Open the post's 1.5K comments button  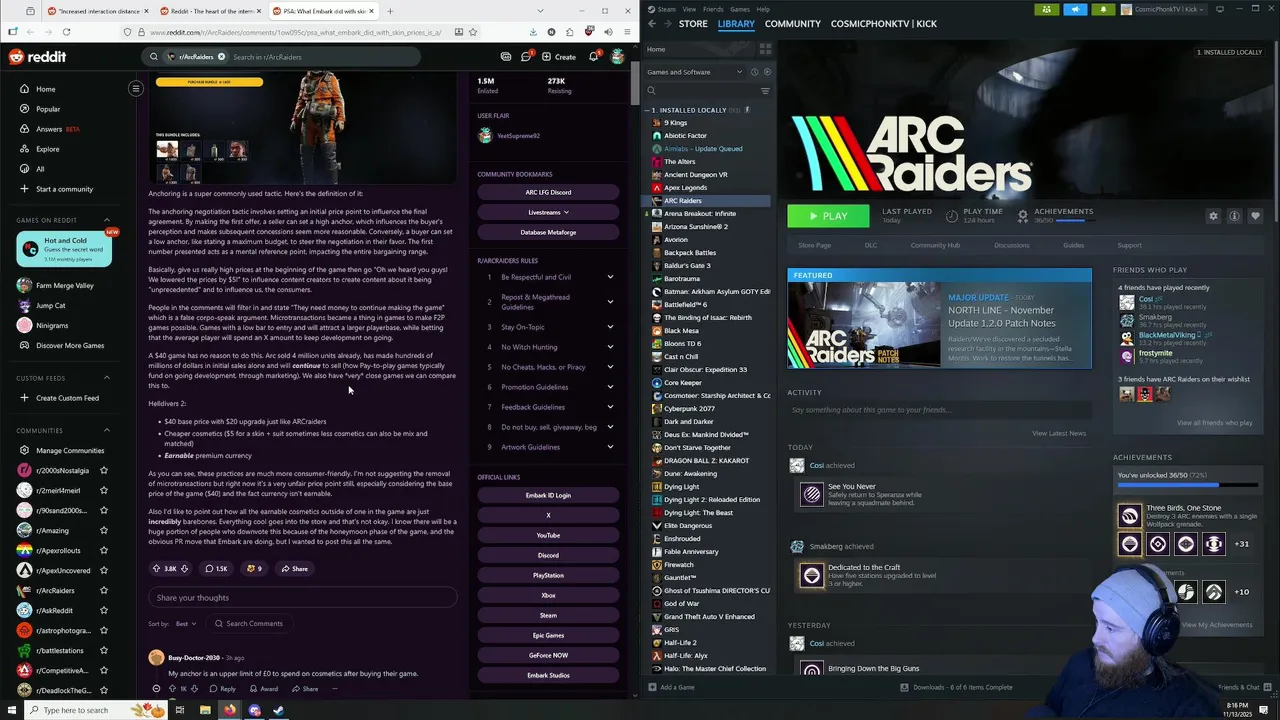(216, 569)
